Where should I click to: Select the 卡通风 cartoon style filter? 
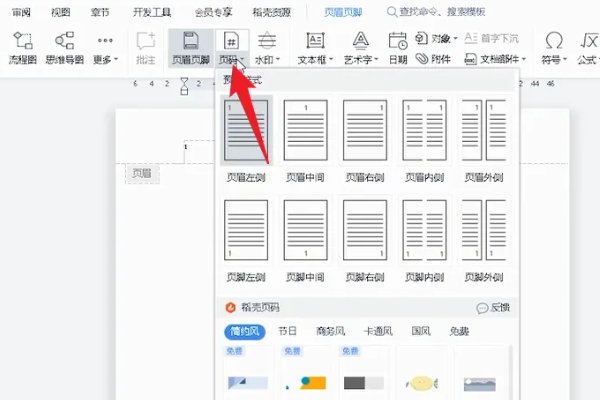click(x=378, y=331)
